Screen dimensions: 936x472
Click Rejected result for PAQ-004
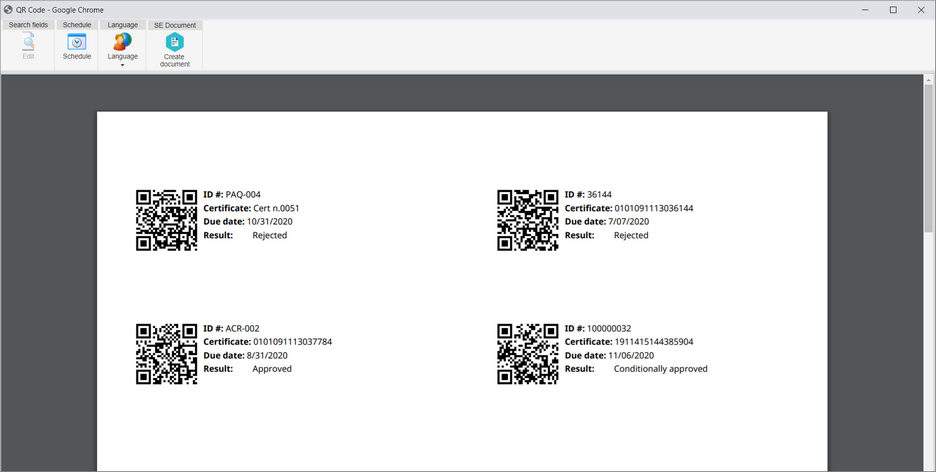(270, 236)
